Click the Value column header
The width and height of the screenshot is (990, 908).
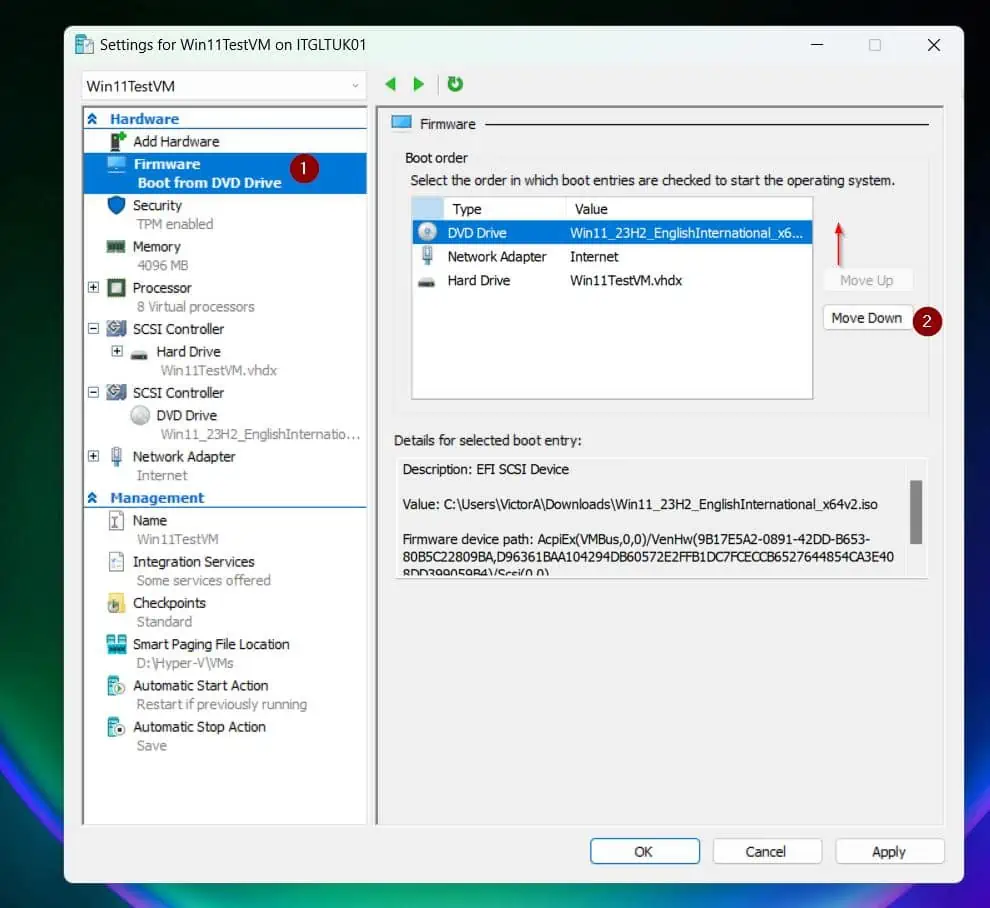click(x=688, y=209)
